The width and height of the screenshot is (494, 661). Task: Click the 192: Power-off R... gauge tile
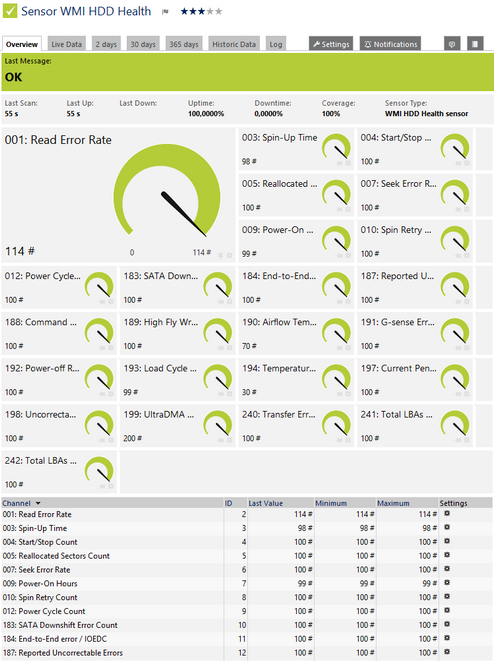pos(59,379)
